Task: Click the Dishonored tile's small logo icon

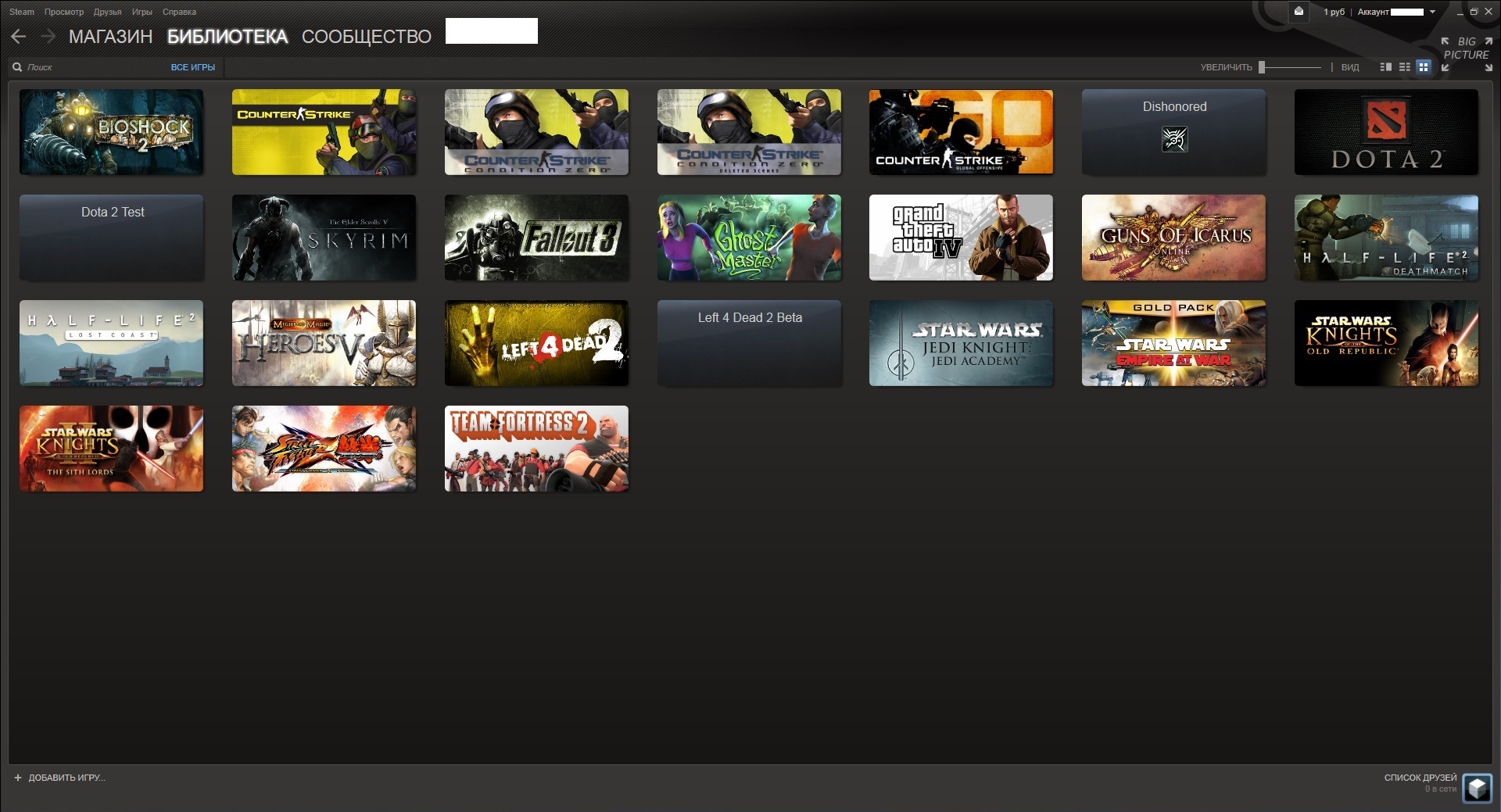Action: 1174,139
